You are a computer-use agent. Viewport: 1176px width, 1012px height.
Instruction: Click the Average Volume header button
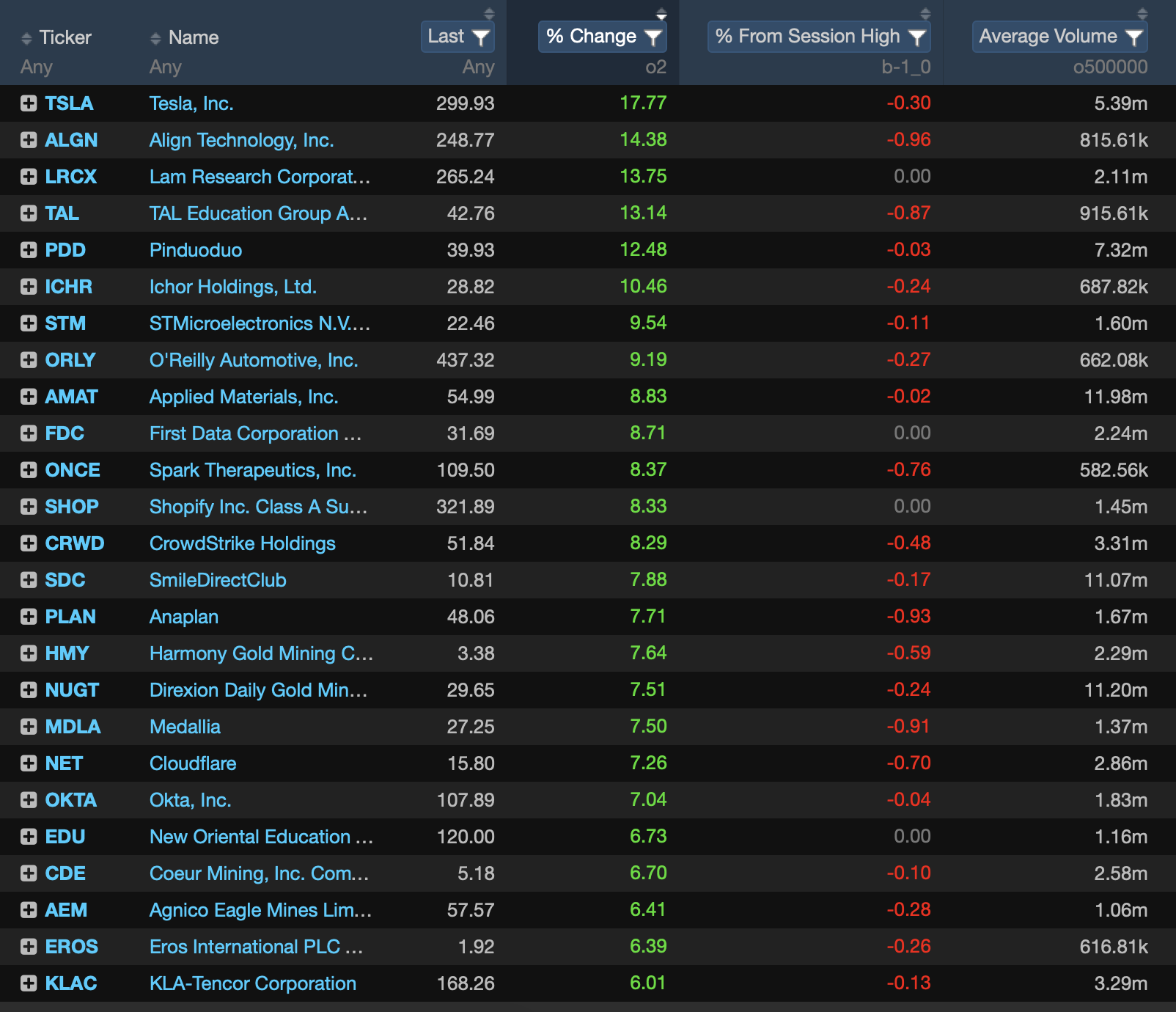(x=1059, y=37)
